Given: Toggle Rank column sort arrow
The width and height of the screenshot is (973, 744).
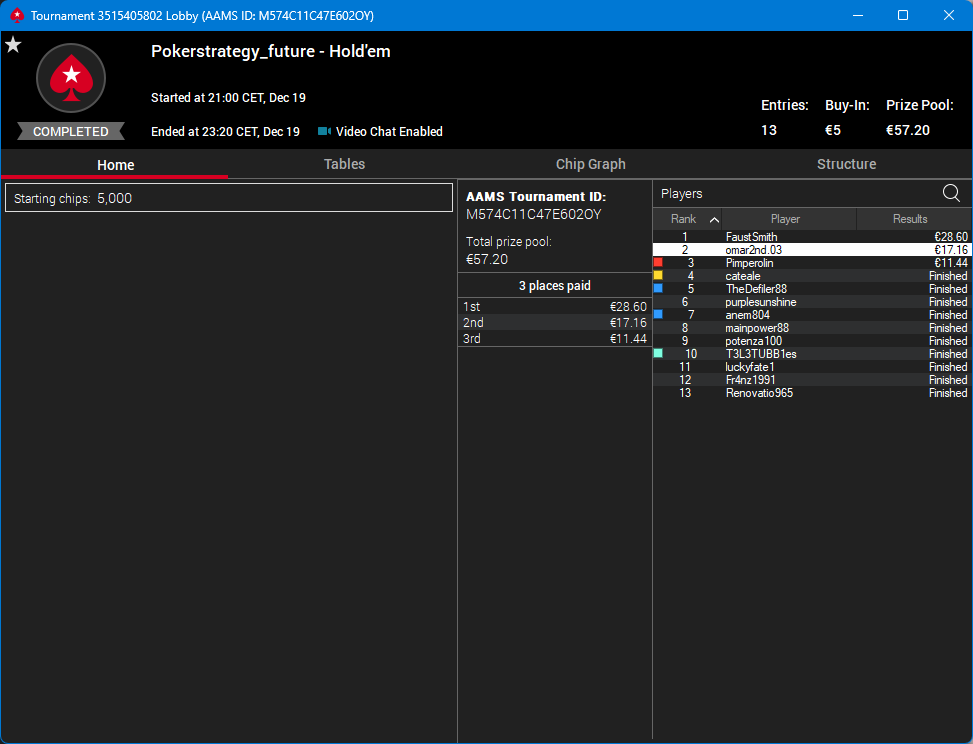Looking at the screenshot, I should pos(714,220).
